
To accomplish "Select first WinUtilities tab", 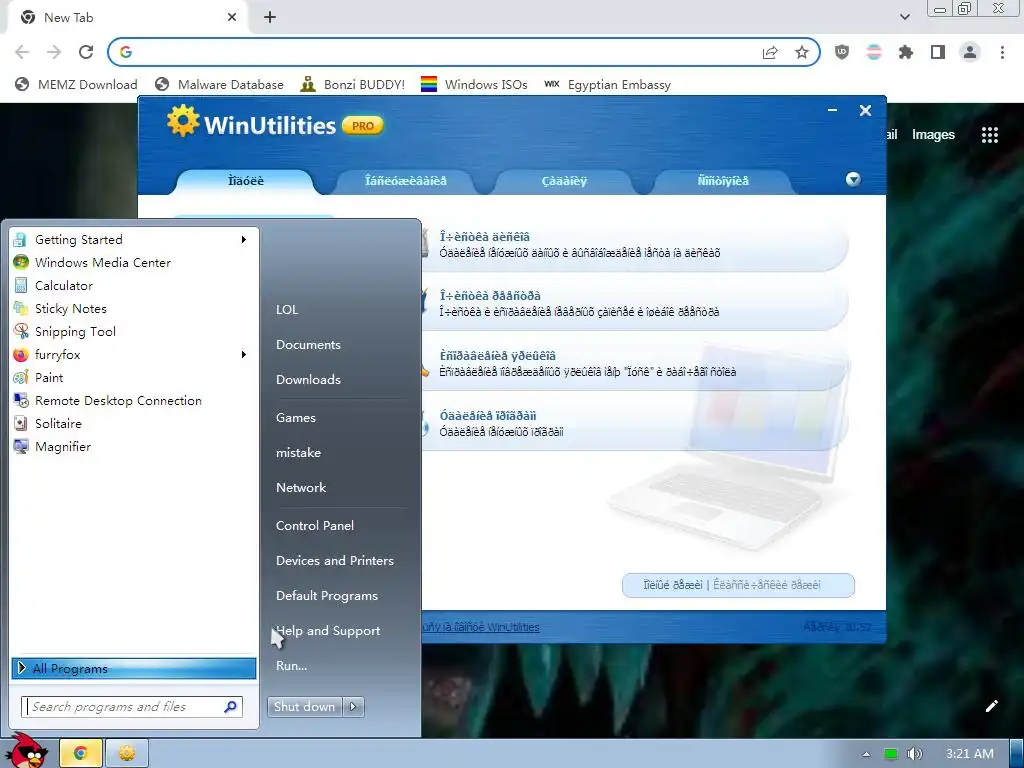I will [246, 181].
